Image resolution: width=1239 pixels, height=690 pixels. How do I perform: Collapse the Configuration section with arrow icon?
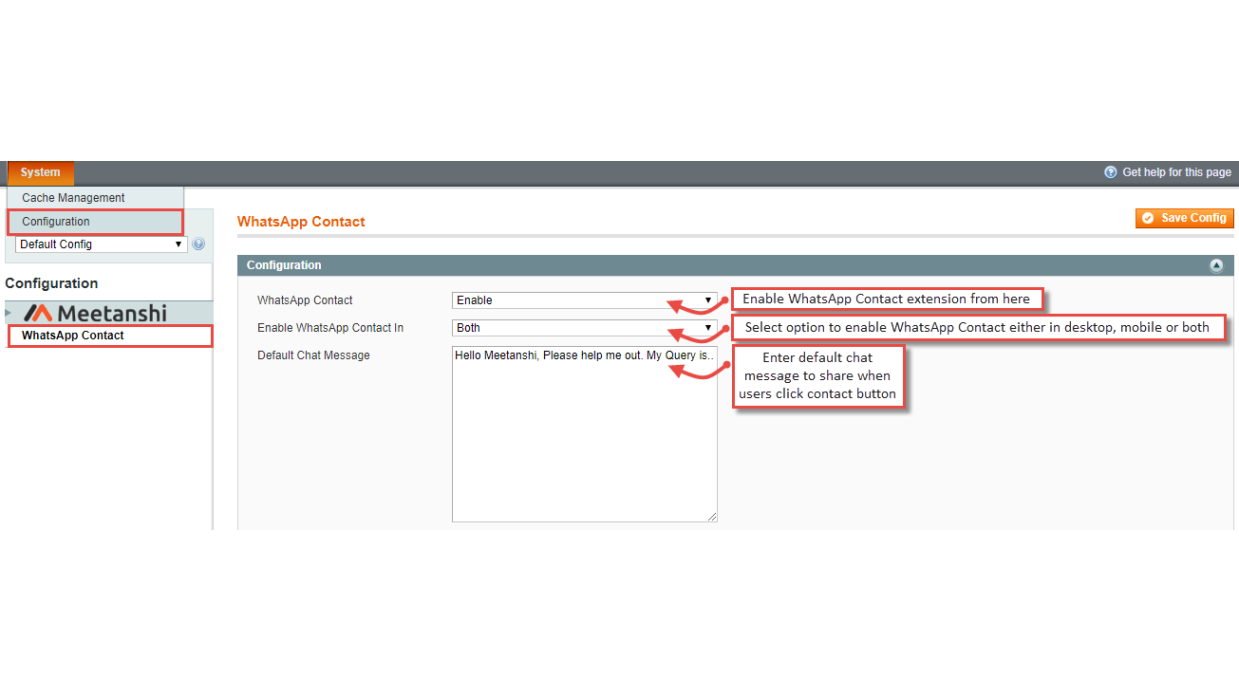[x=1216, y=266]
